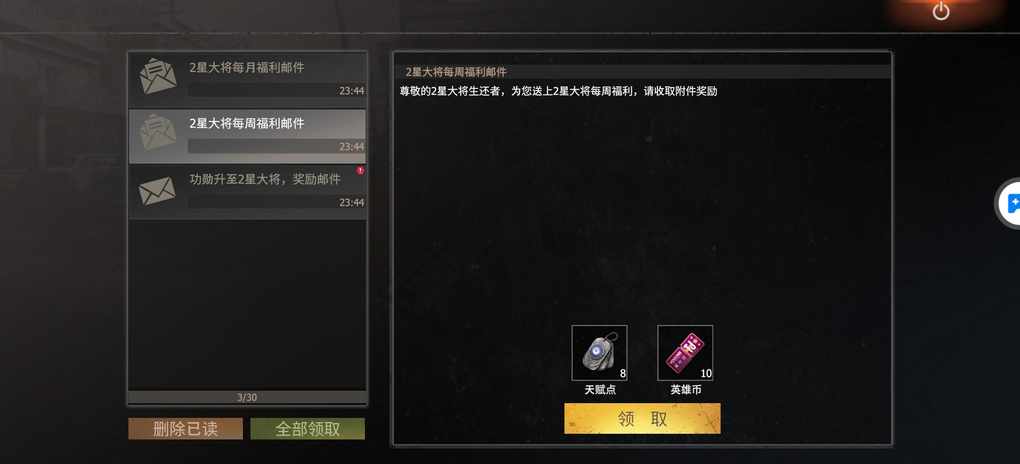Select the 2星大将每周福利邮件 mail entry

click(x=247, y=136)
